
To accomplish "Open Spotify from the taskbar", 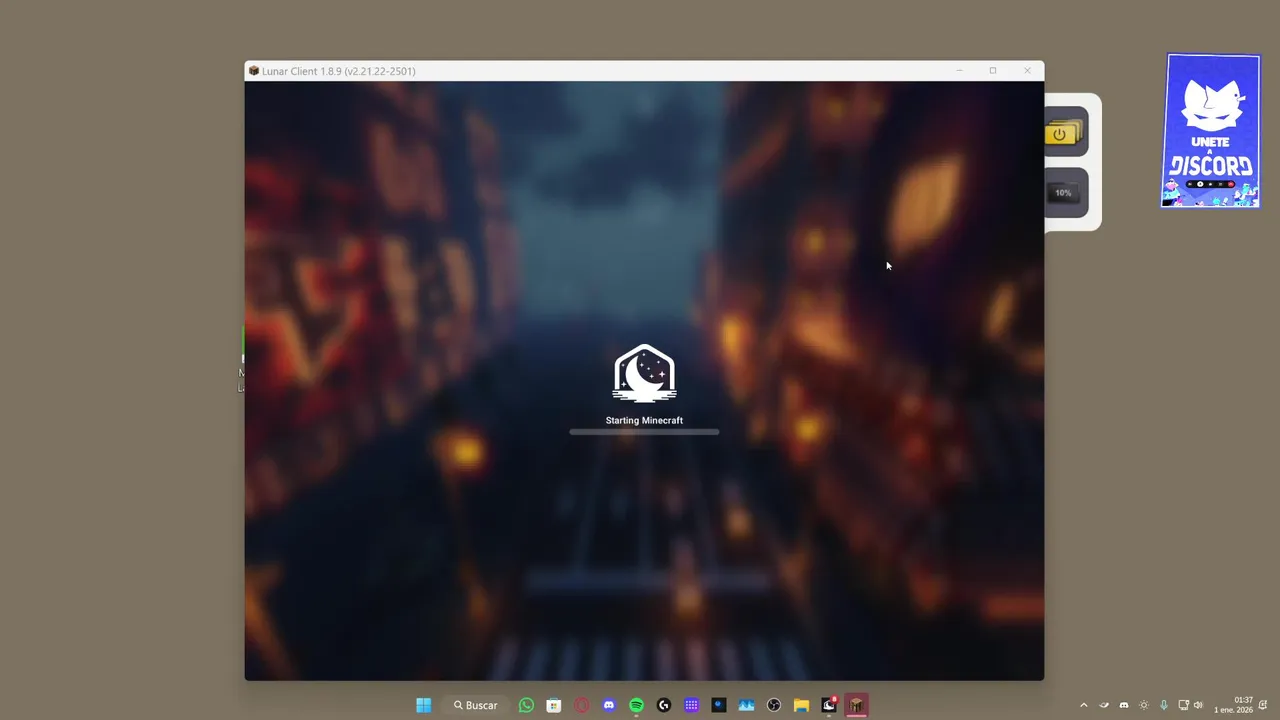I will (636, 705).
